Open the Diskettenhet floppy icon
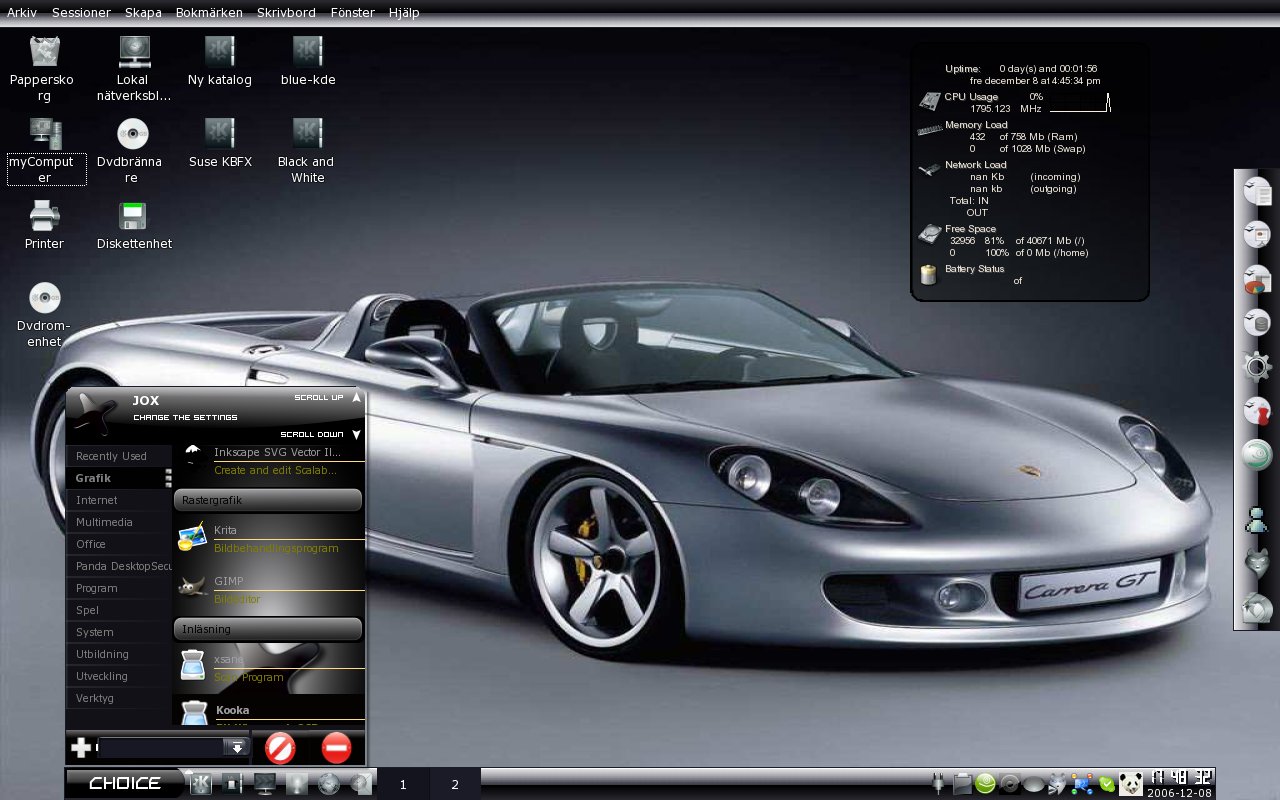Image resolution: width=1280 pixels, height=800 pixels. tap(133, 225)
